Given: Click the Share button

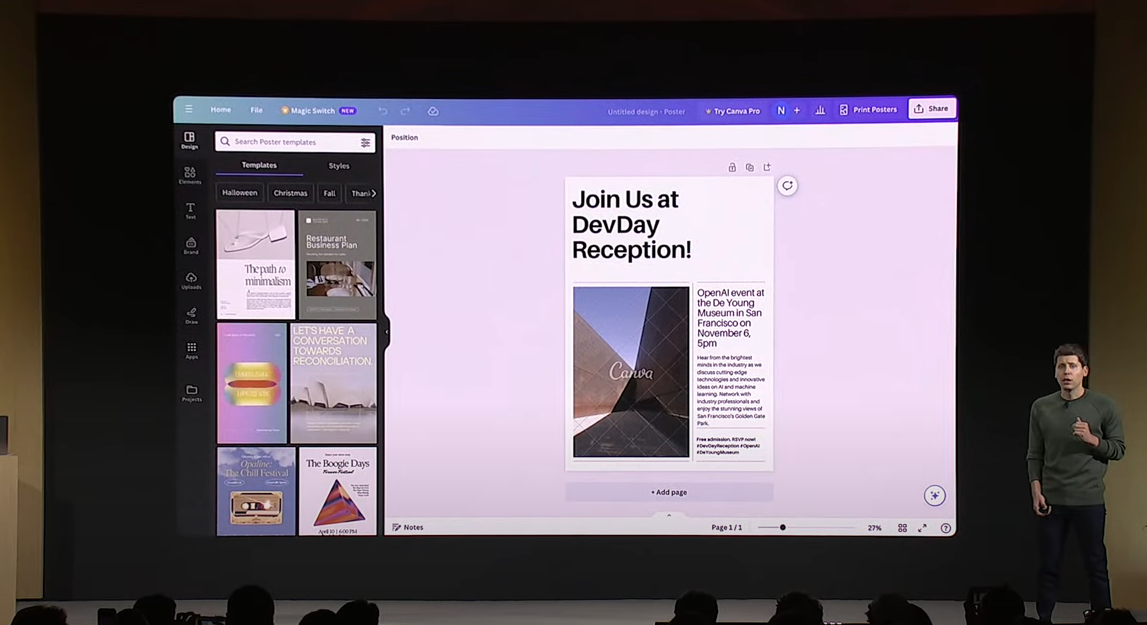Looking at the screenshot, I should pos(931,109).
